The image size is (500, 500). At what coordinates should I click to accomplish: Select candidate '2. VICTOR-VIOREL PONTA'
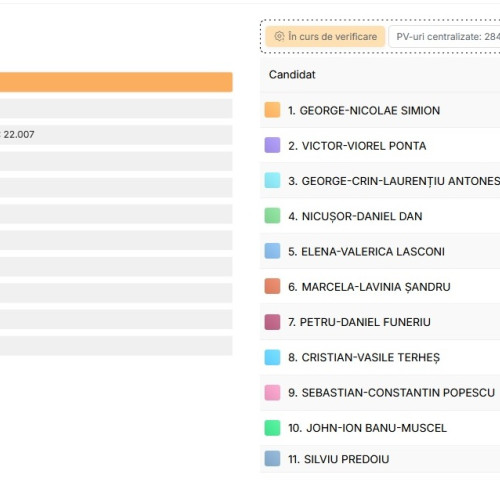pos(357,146)
